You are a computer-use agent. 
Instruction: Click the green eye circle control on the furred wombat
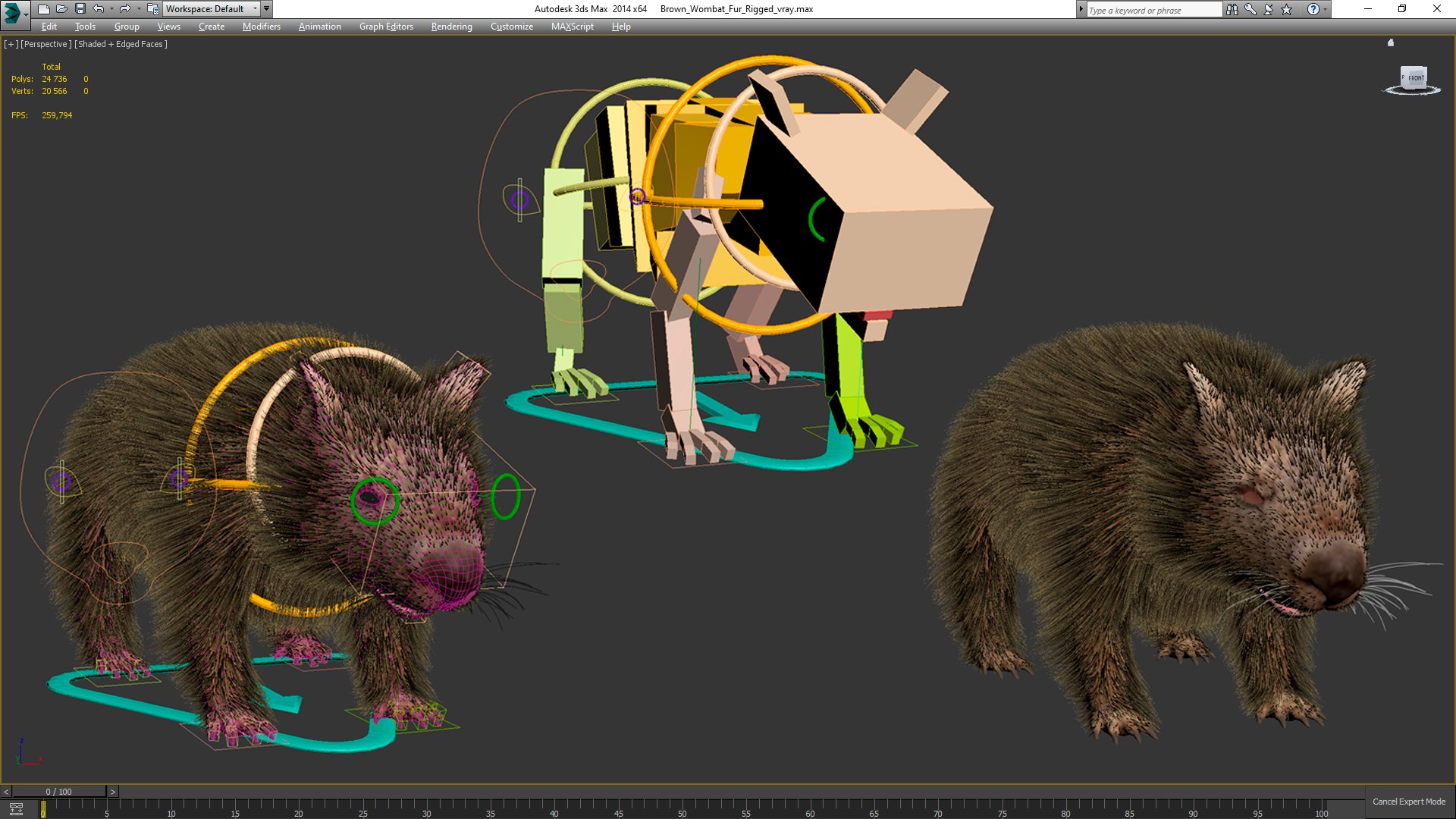[375, 500]
